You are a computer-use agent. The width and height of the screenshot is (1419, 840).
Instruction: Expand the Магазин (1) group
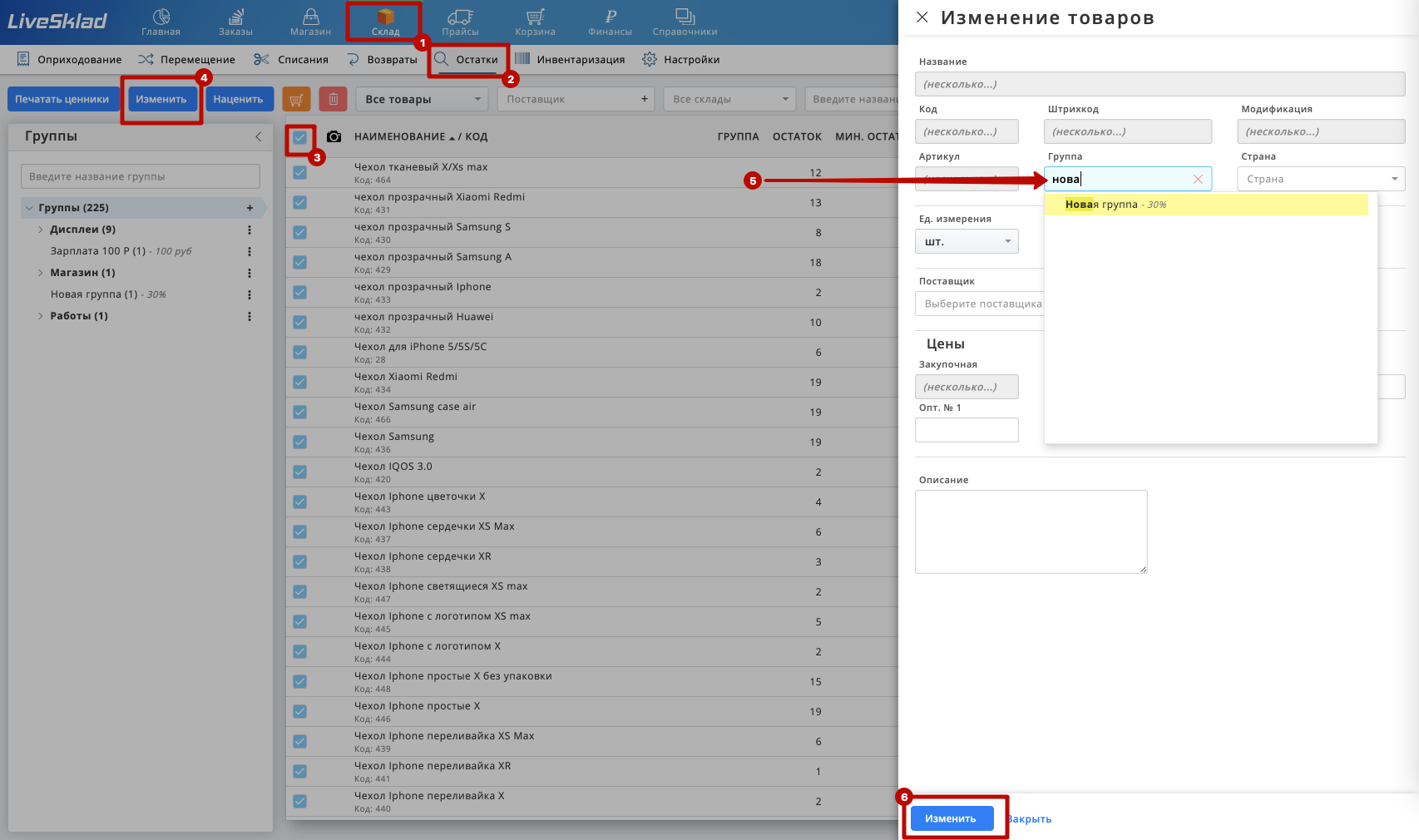tap(40, 273)
